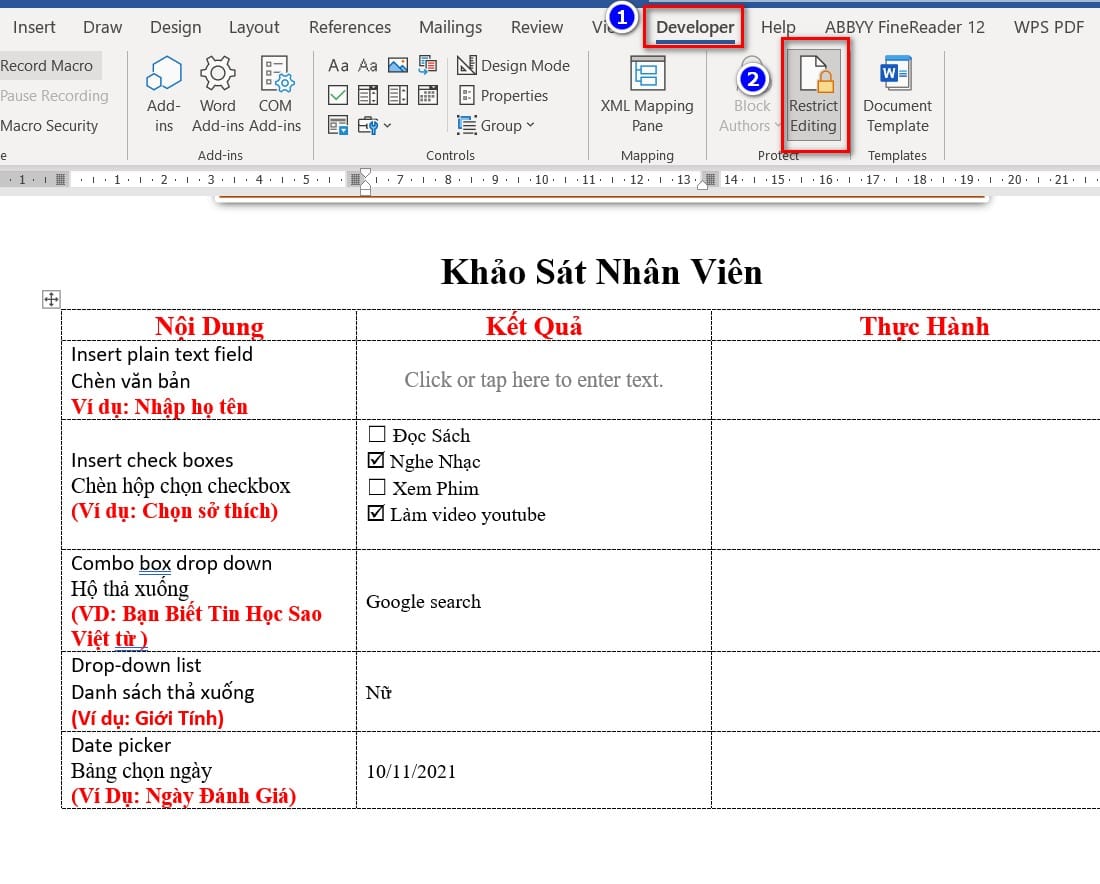Open the XML Mapping Pane

click(647, 94)
